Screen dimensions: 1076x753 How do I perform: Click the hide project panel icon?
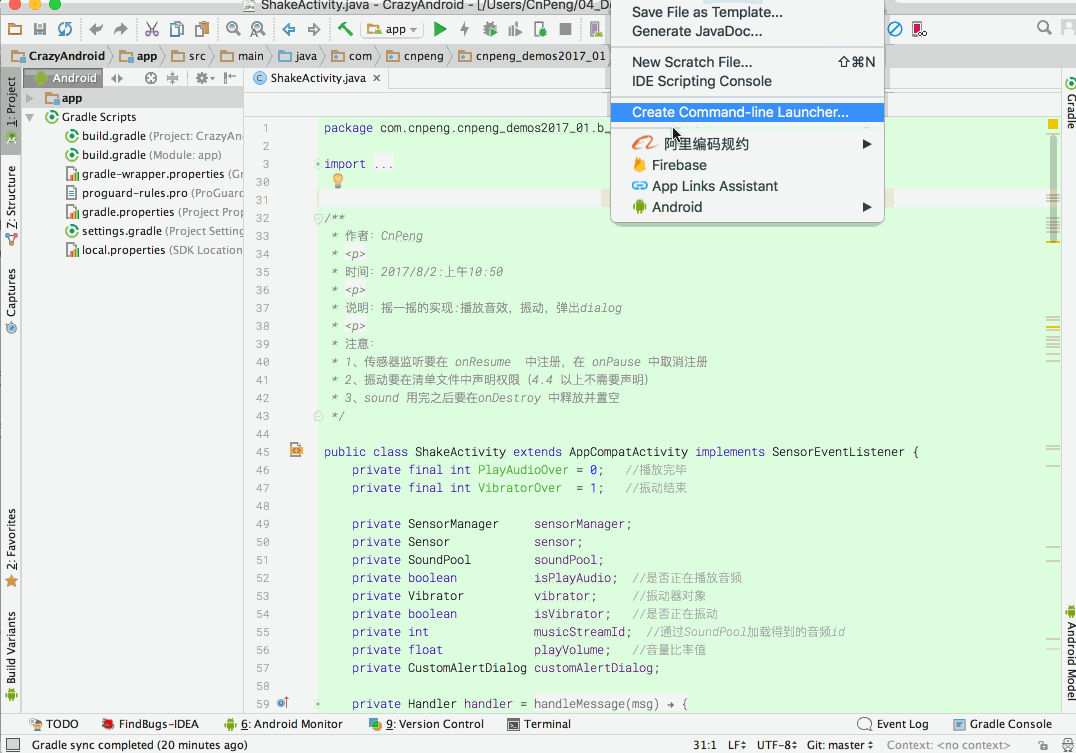pyautogui.click(x=230, y=78)
